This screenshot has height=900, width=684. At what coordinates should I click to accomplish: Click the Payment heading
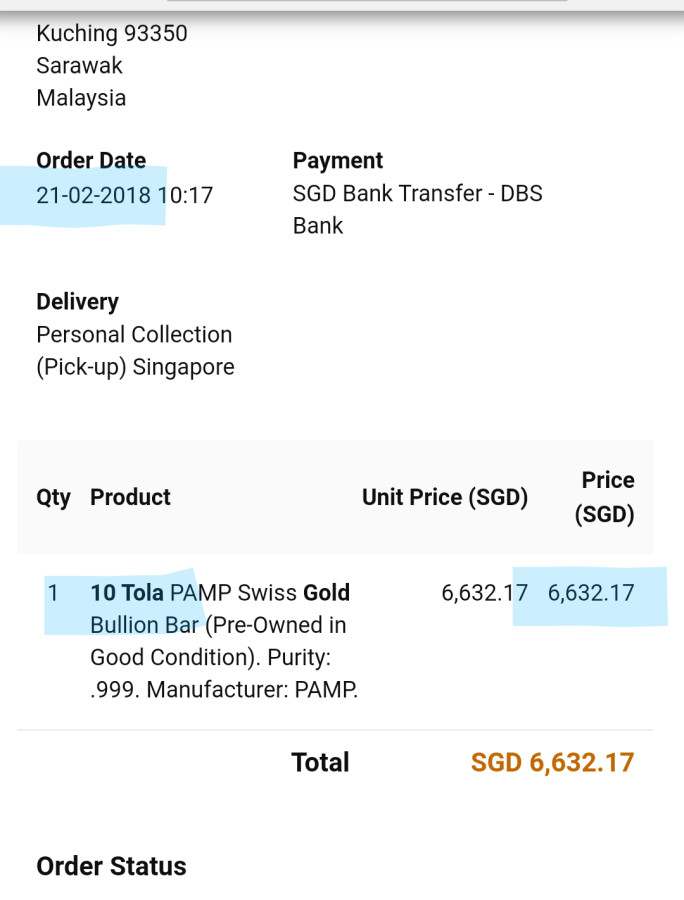[338, 161]
